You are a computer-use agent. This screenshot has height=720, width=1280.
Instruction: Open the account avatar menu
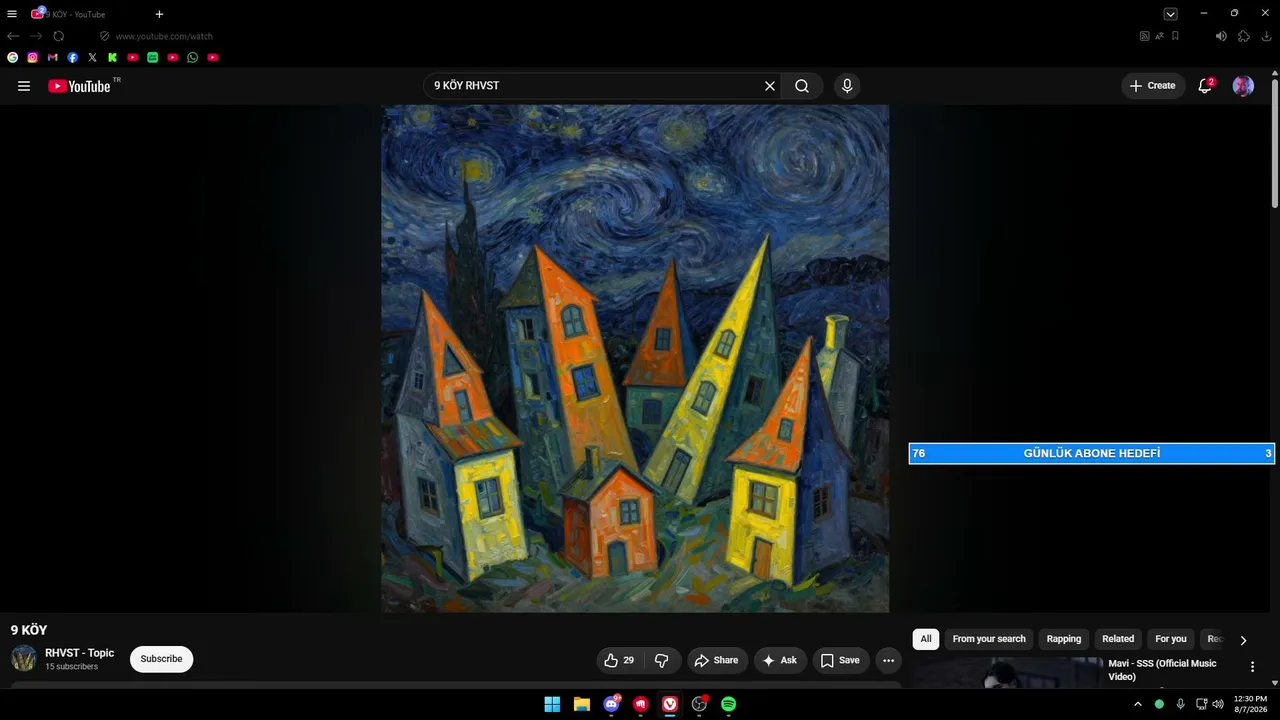pos(1243,86)
